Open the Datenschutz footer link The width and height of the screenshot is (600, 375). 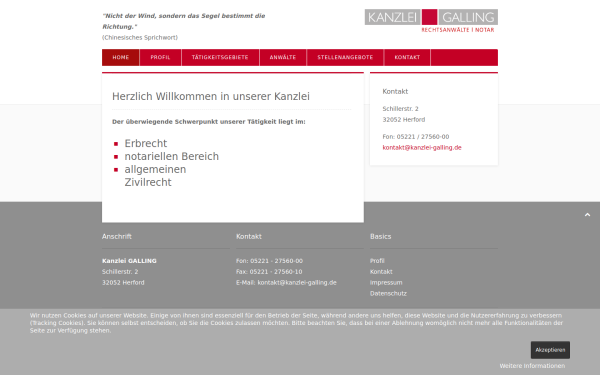[388, 293]
